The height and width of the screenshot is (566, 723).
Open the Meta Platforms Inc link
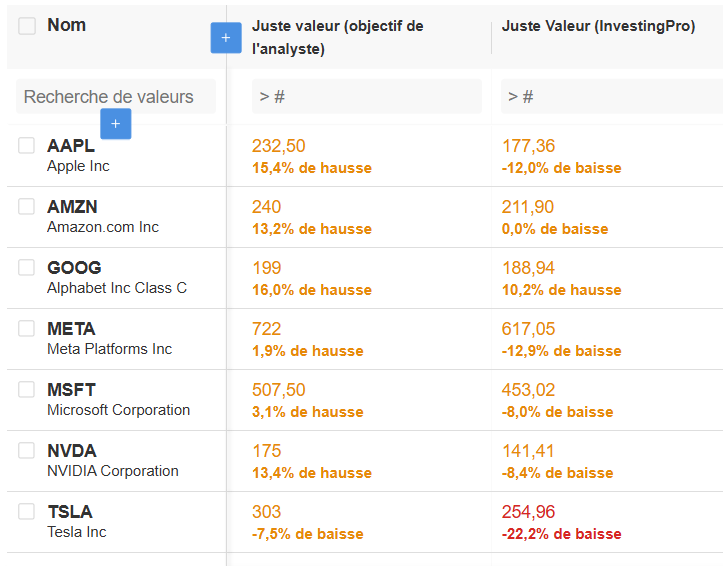109,349
